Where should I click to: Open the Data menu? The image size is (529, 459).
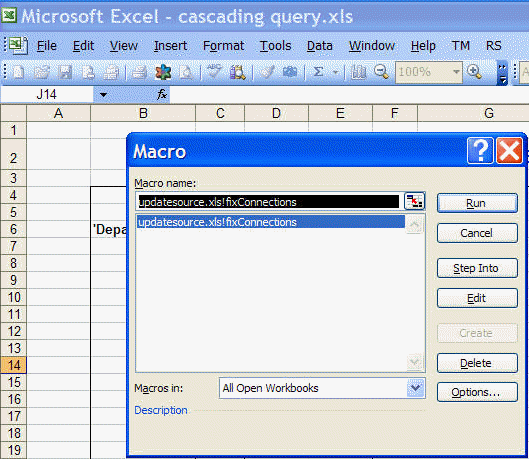click(319, 46)
